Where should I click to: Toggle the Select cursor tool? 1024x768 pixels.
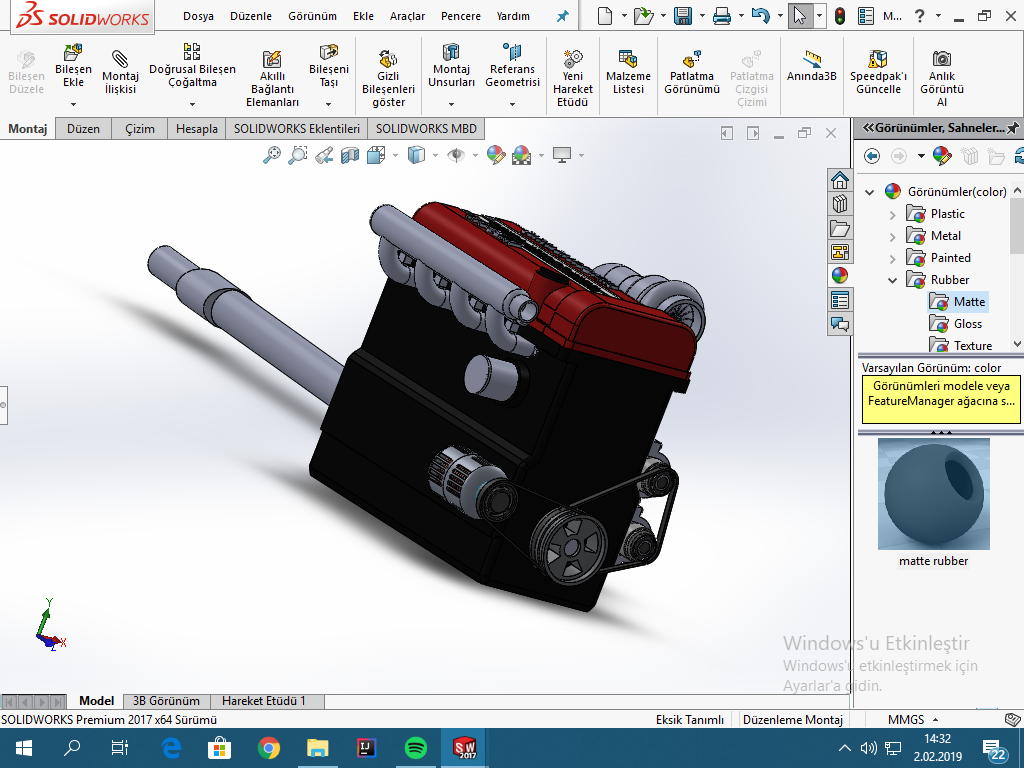click(800, 16)
